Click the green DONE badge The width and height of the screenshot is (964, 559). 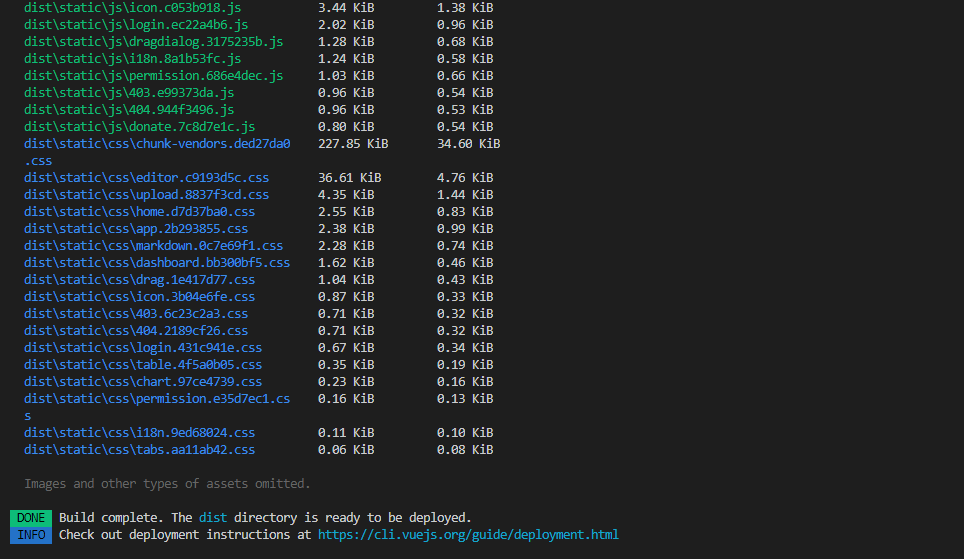31,518
